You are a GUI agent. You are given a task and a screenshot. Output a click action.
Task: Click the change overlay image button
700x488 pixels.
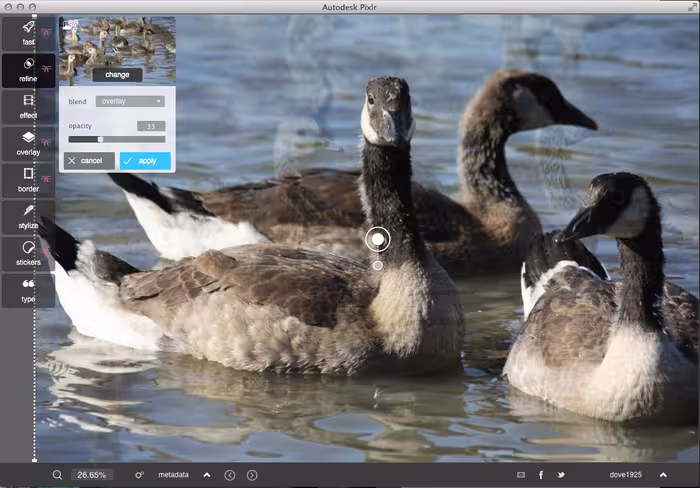117,75
